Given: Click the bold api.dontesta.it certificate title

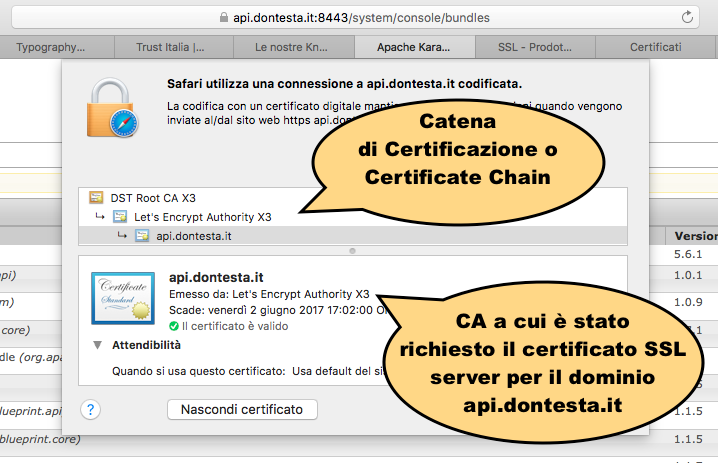Looking at the screenshot, I should [x=216, y=278].
